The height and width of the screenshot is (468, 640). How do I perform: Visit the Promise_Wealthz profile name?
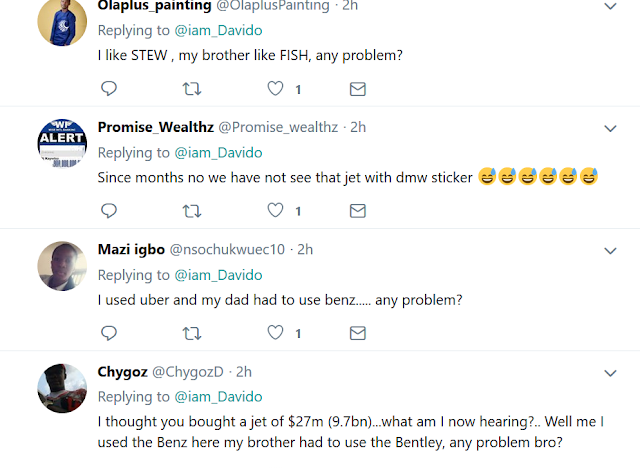coord(154,127)
